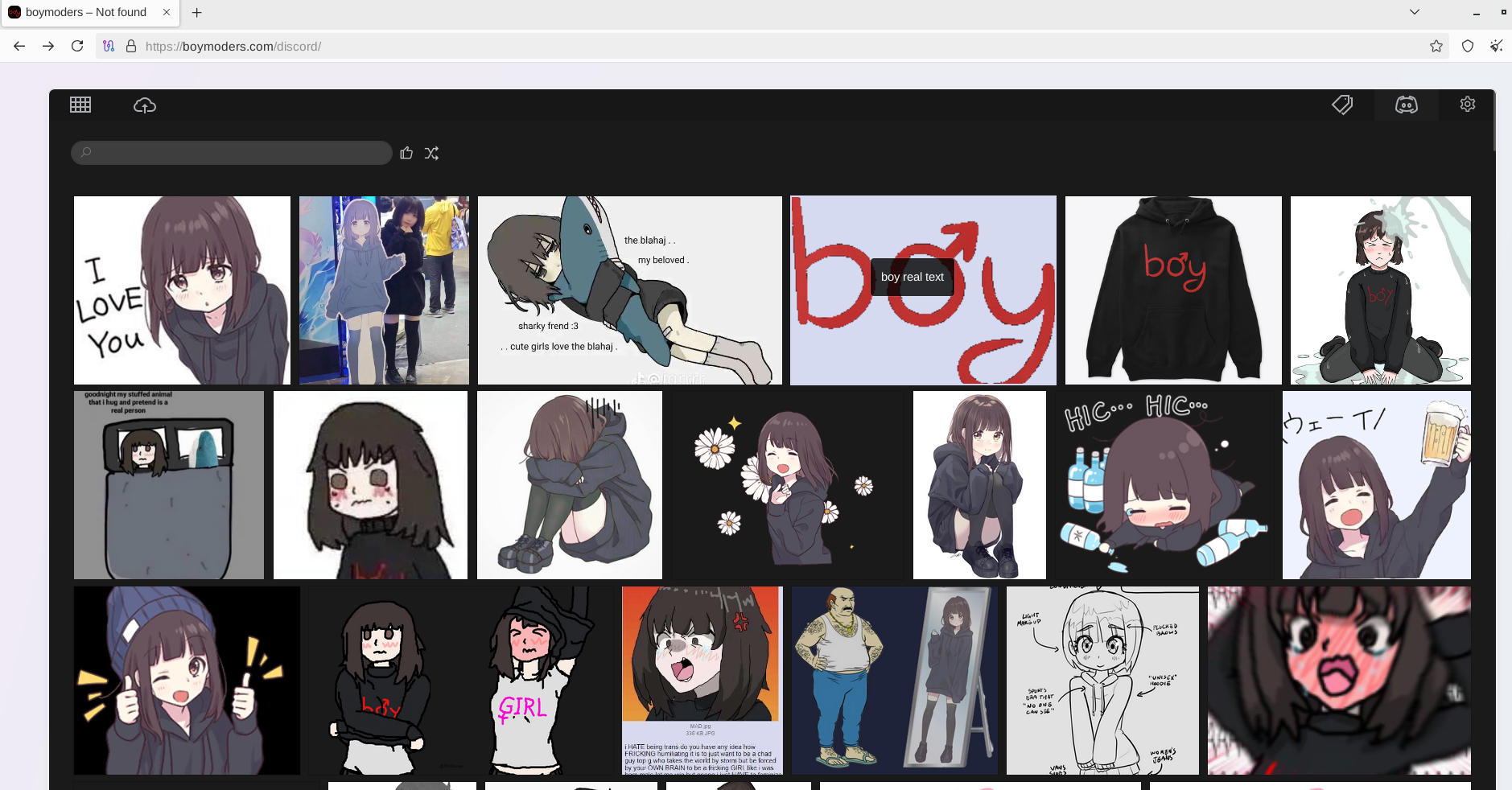Open the browser shield protection icon
Screen dimensions: 1512x790
[x=1467, y=47]
